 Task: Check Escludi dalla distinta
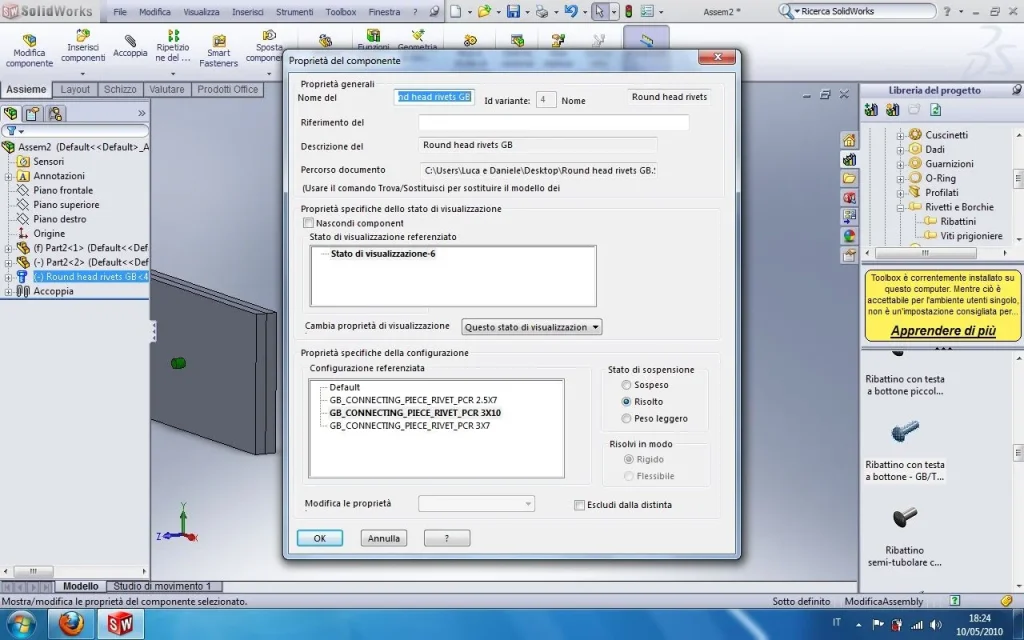(x=579, y=505)
